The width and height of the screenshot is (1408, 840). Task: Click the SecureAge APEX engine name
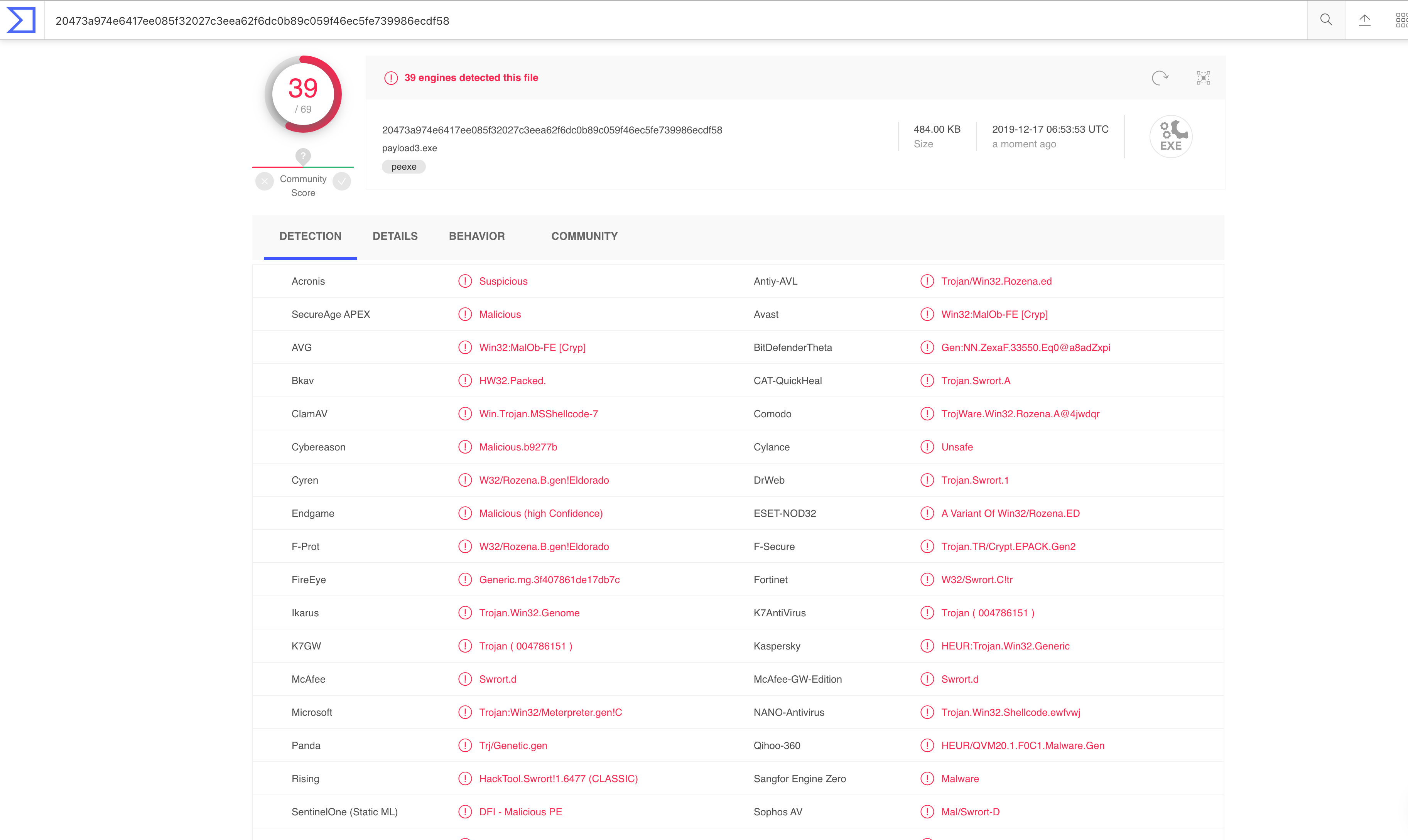[x=331, y=314]
